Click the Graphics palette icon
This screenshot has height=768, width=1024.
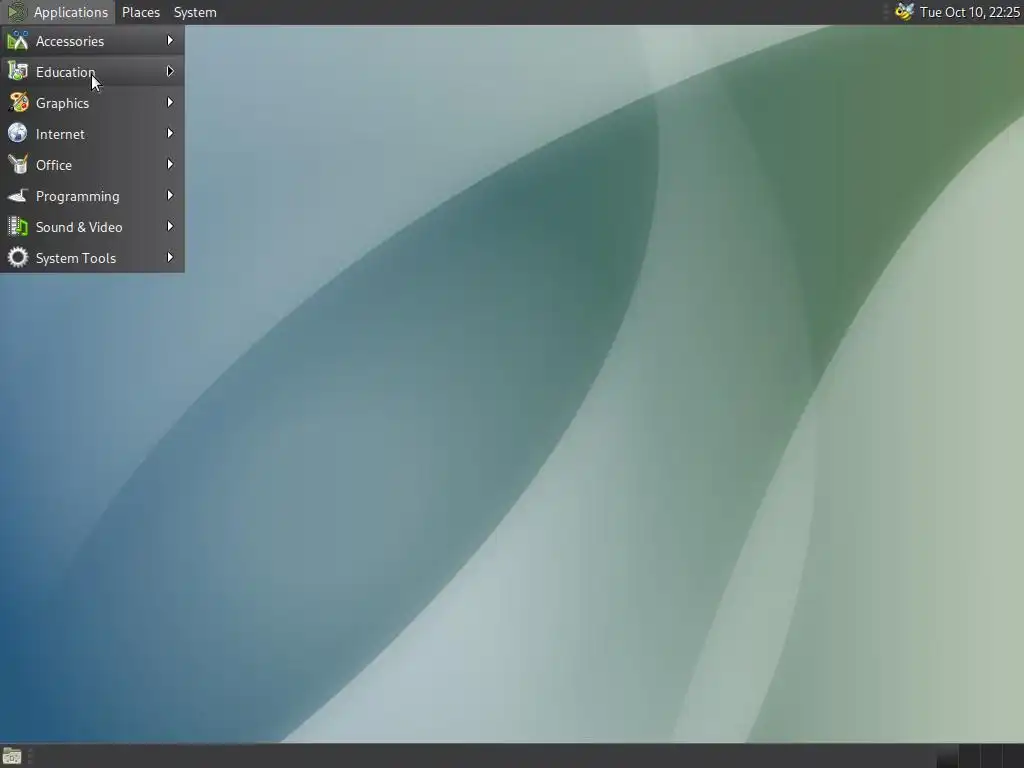(x=18, y=103)
